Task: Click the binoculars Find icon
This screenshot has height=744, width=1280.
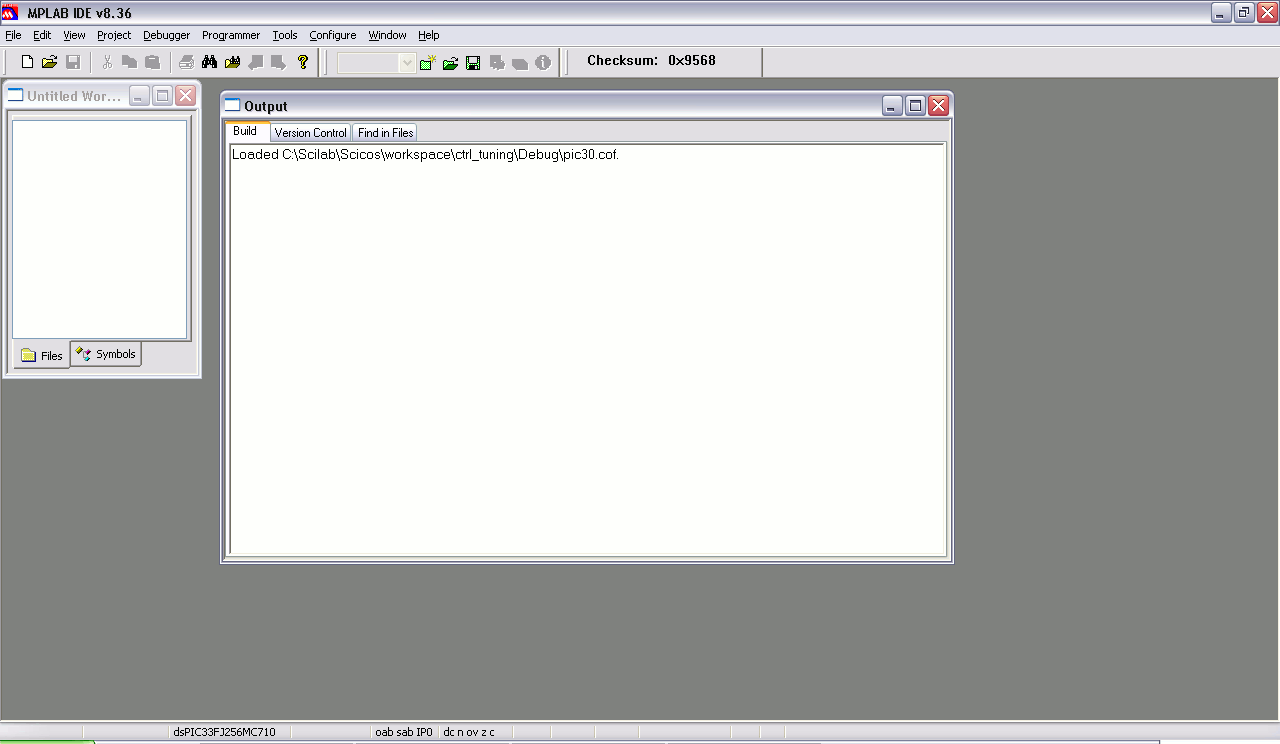Action: point(209,62)
